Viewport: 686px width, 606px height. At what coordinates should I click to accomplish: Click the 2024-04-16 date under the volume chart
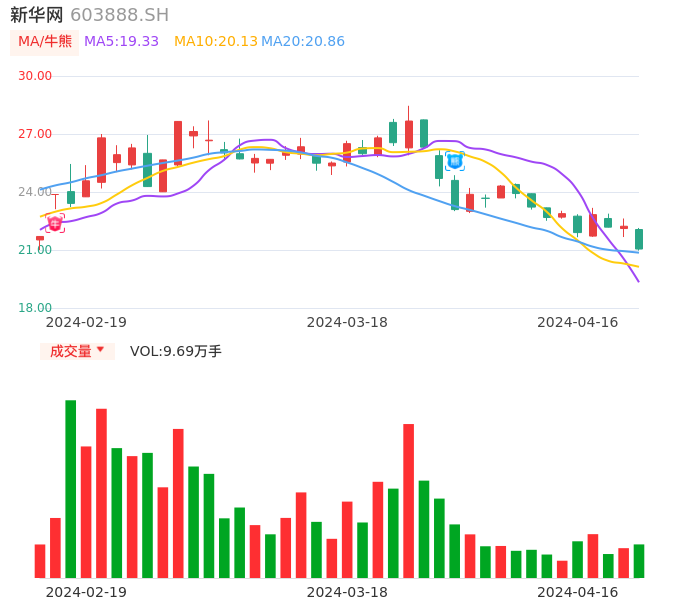[x=578, y=592]
